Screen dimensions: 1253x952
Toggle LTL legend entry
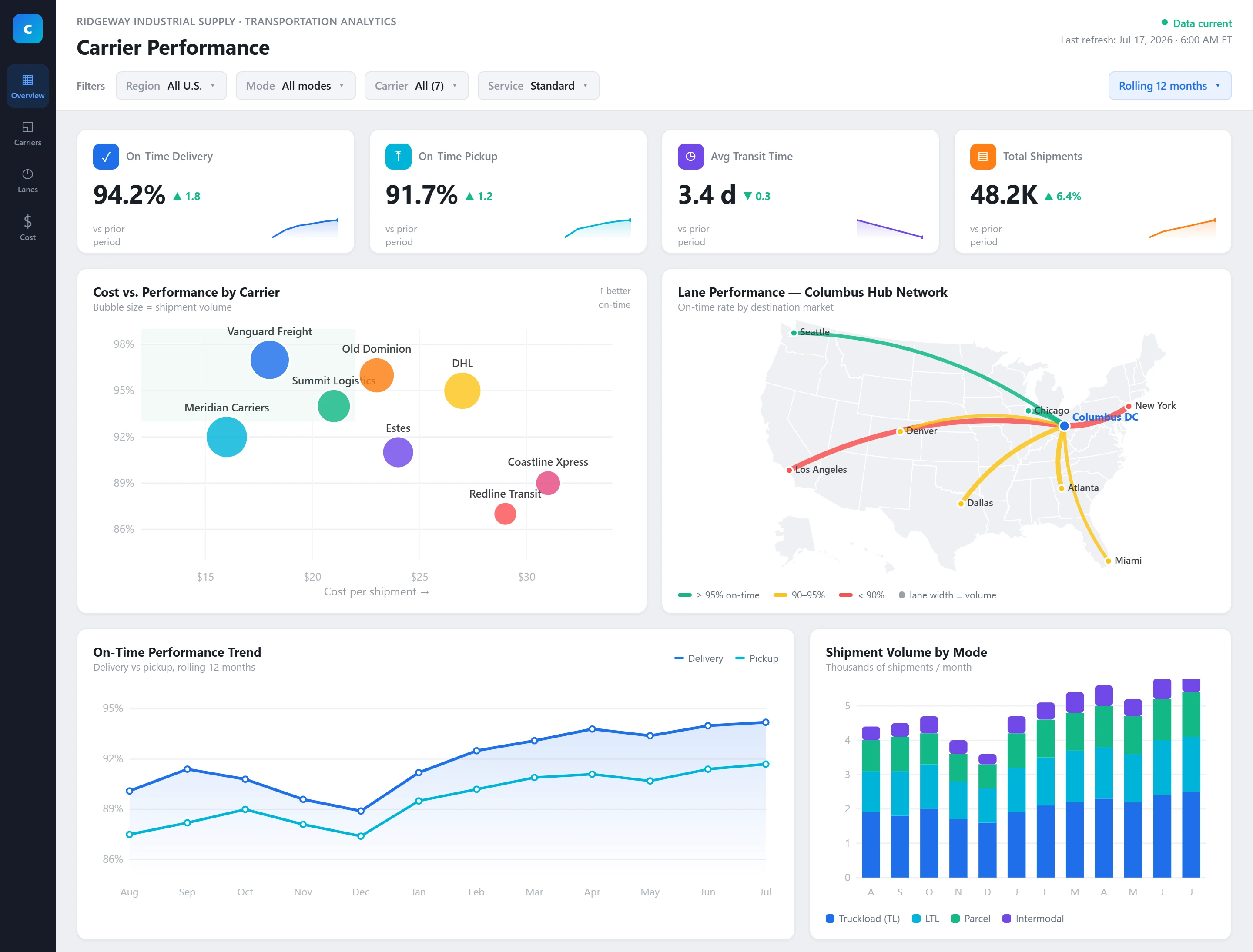(x=925, y=919)
